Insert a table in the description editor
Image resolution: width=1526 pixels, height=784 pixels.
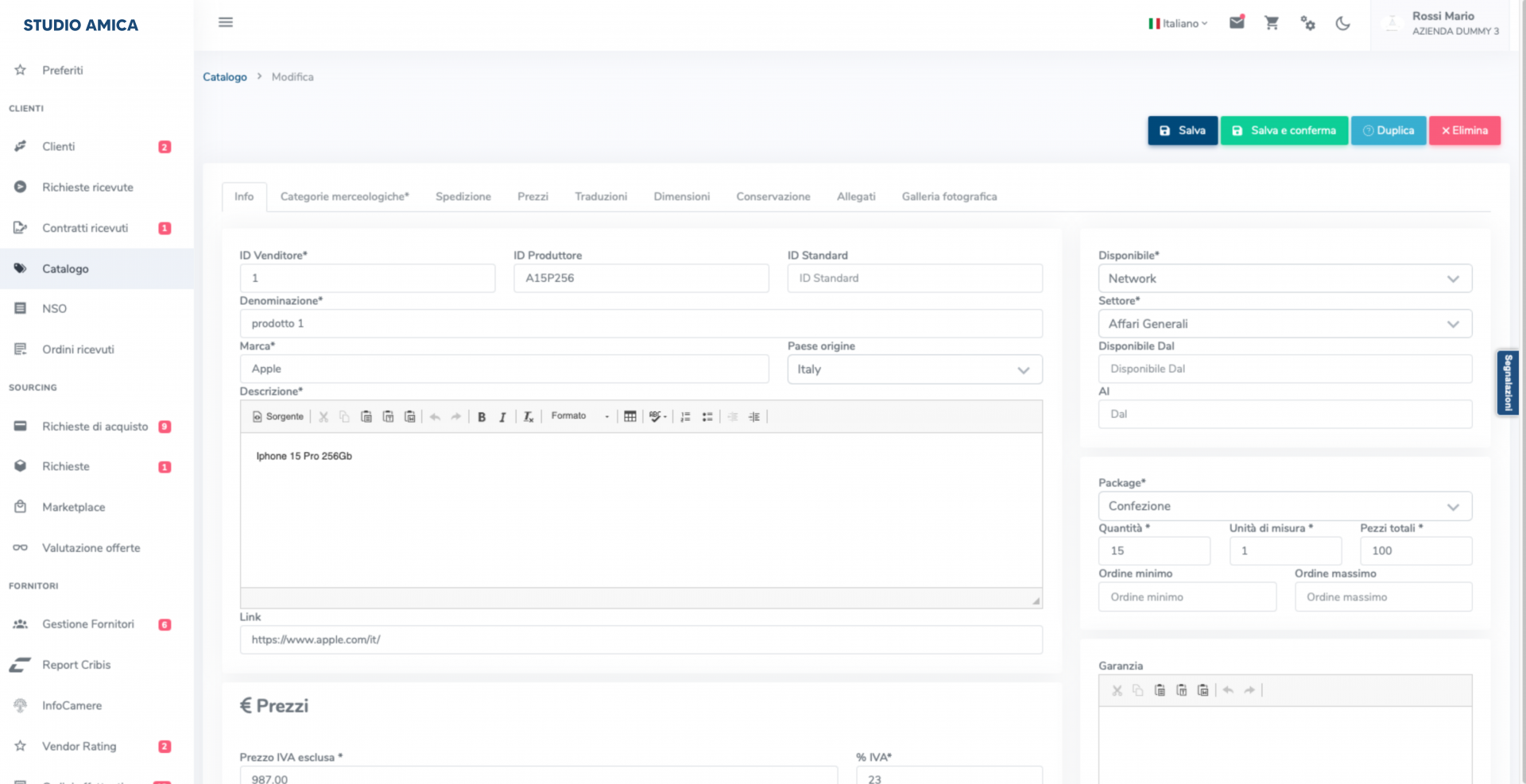click(629, 417)
